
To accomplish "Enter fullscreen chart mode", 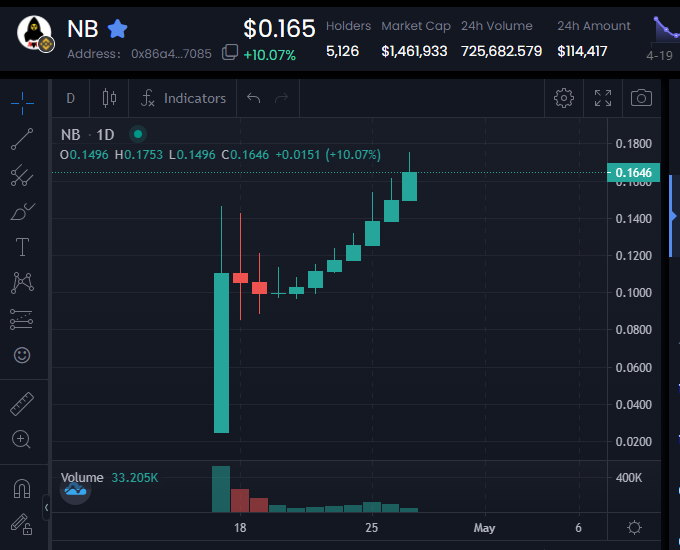I will (x=603, y=98).
